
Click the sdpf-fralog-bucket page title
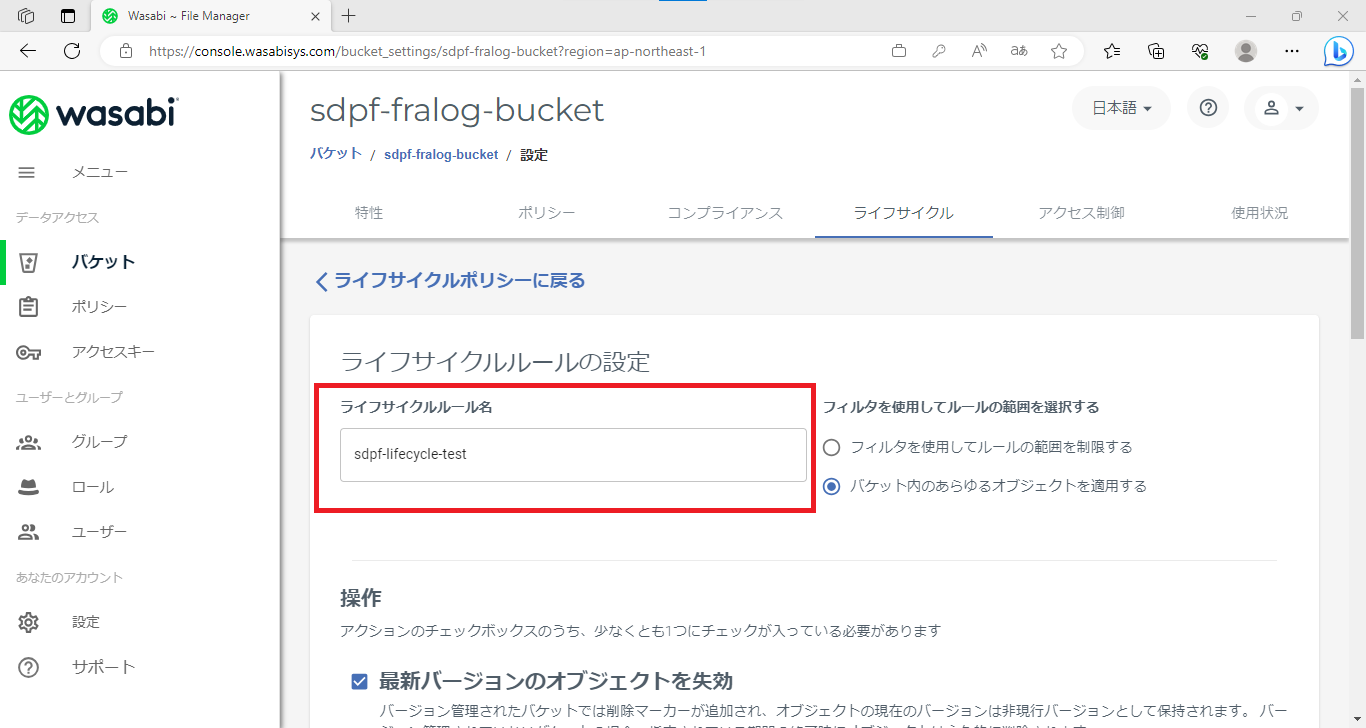[457, 109]
